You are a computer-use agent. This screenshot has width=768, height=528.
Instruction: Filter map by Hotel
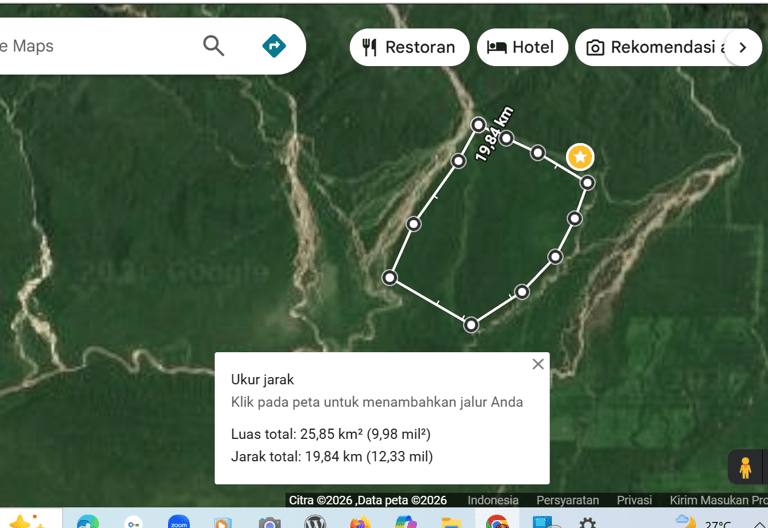tap(522, 47)
